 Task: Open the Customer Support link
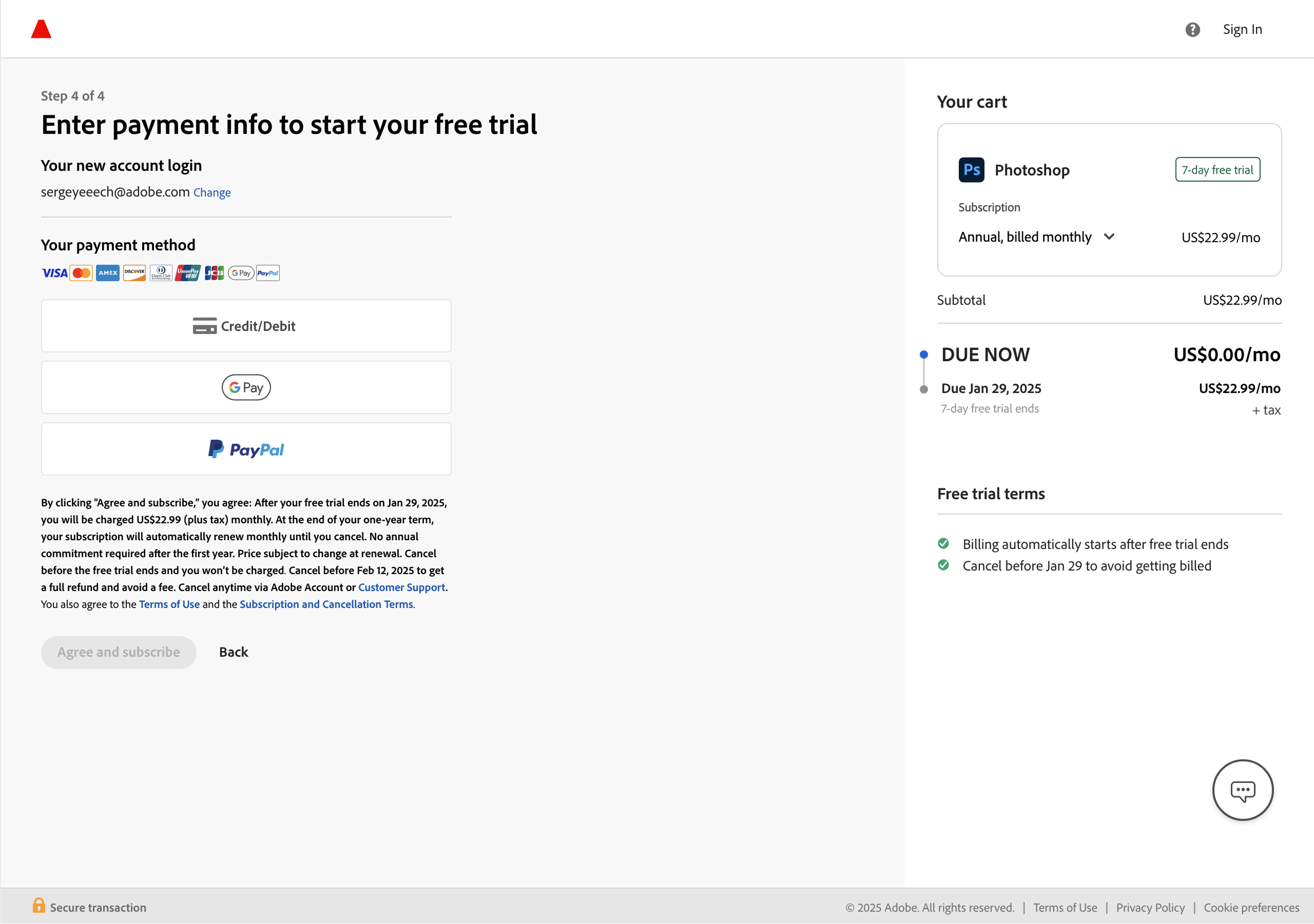[x=402, y=587]
